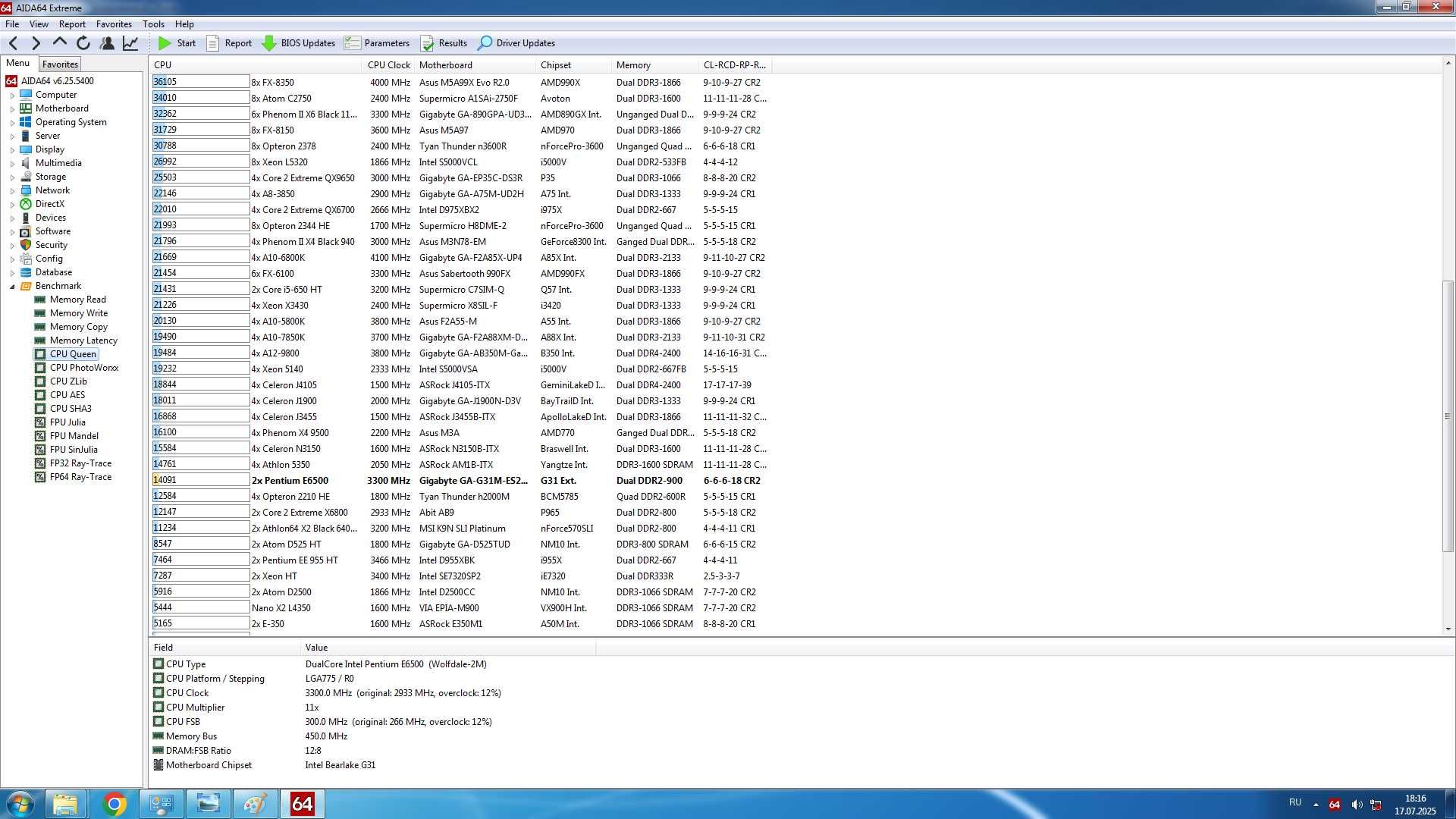Go up one level with the Up arrow
The height and width of the screenshot is (819, 1456).
pos(59,42)
